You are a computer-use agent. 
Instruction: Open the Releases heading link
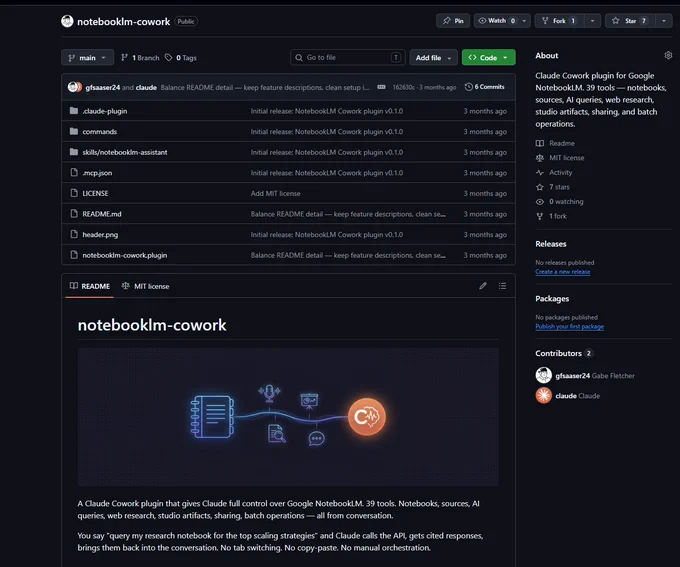click(551, 244)
